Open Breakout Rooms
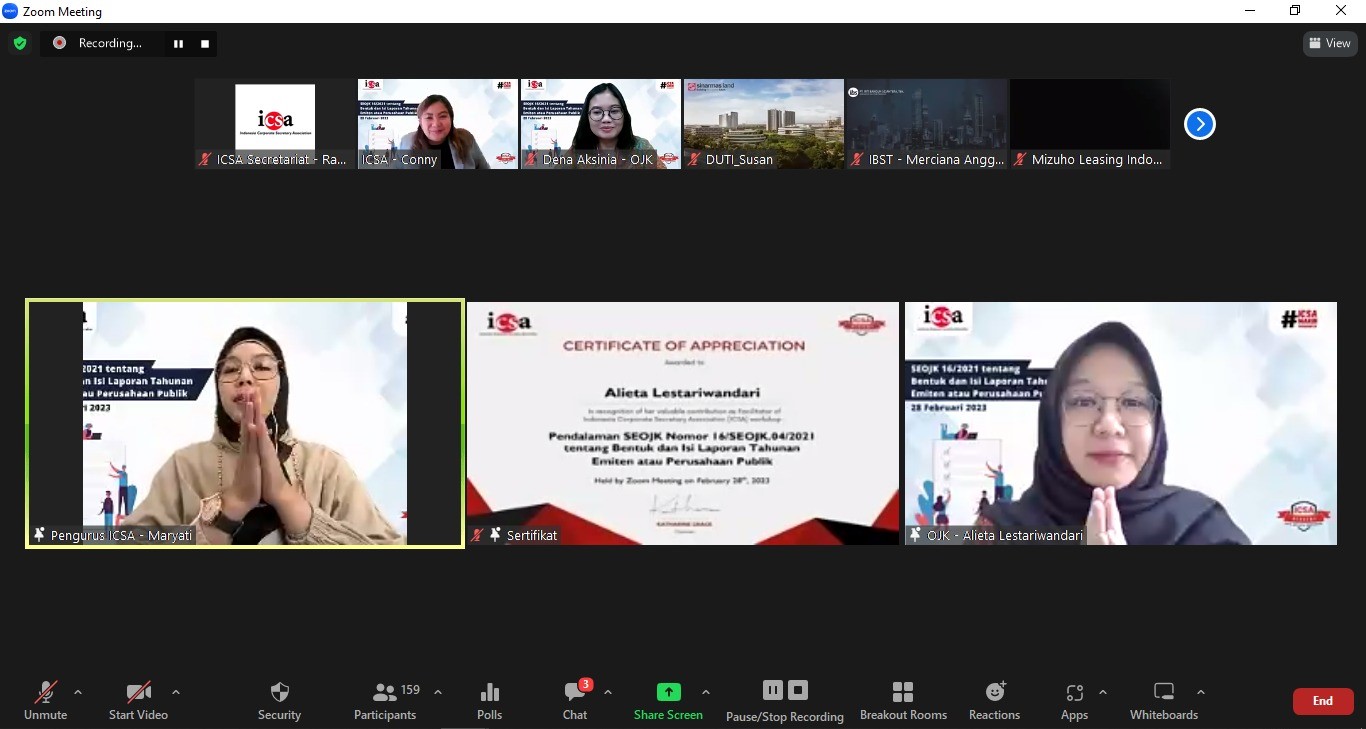Image resolution: width=1366 pixels, height=729 pixels. coord(903,701)
